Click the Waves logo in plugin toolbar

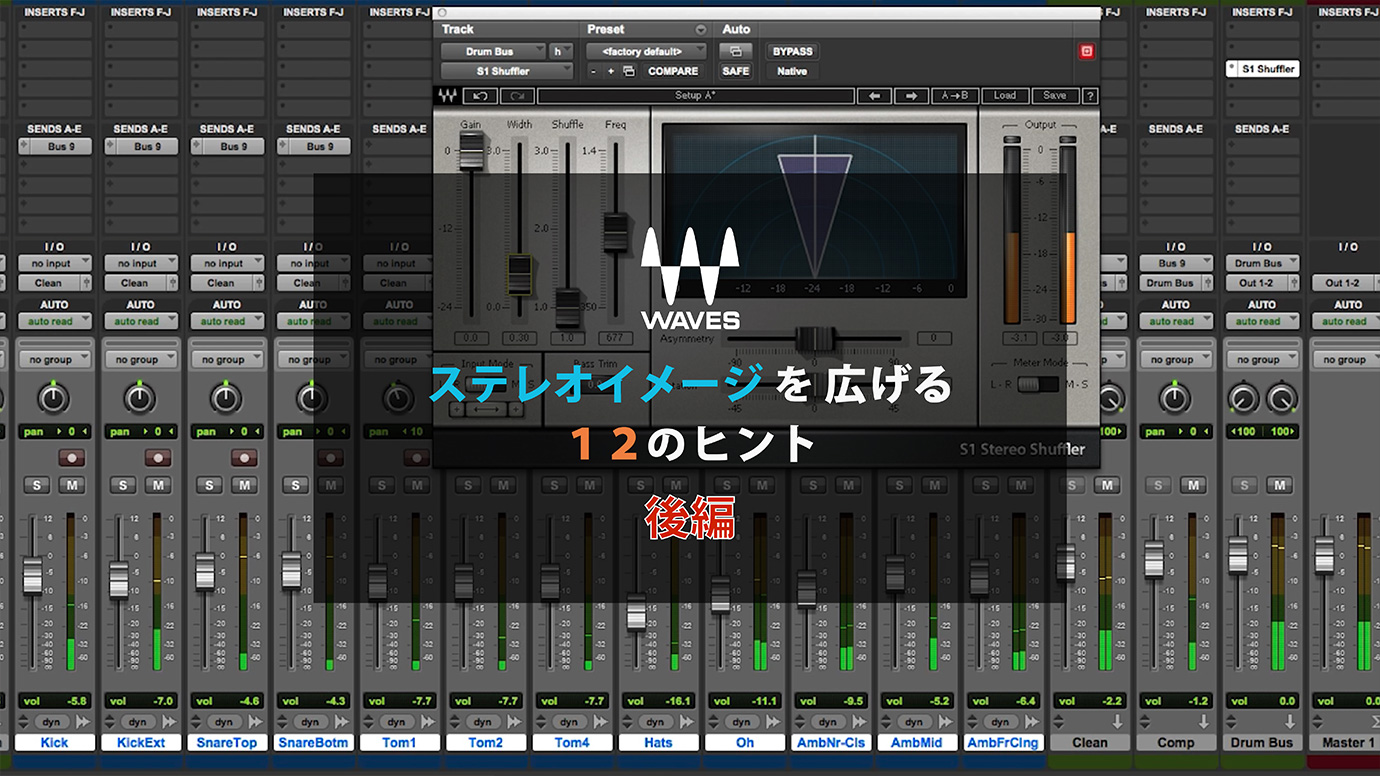[x=446, y=96]
